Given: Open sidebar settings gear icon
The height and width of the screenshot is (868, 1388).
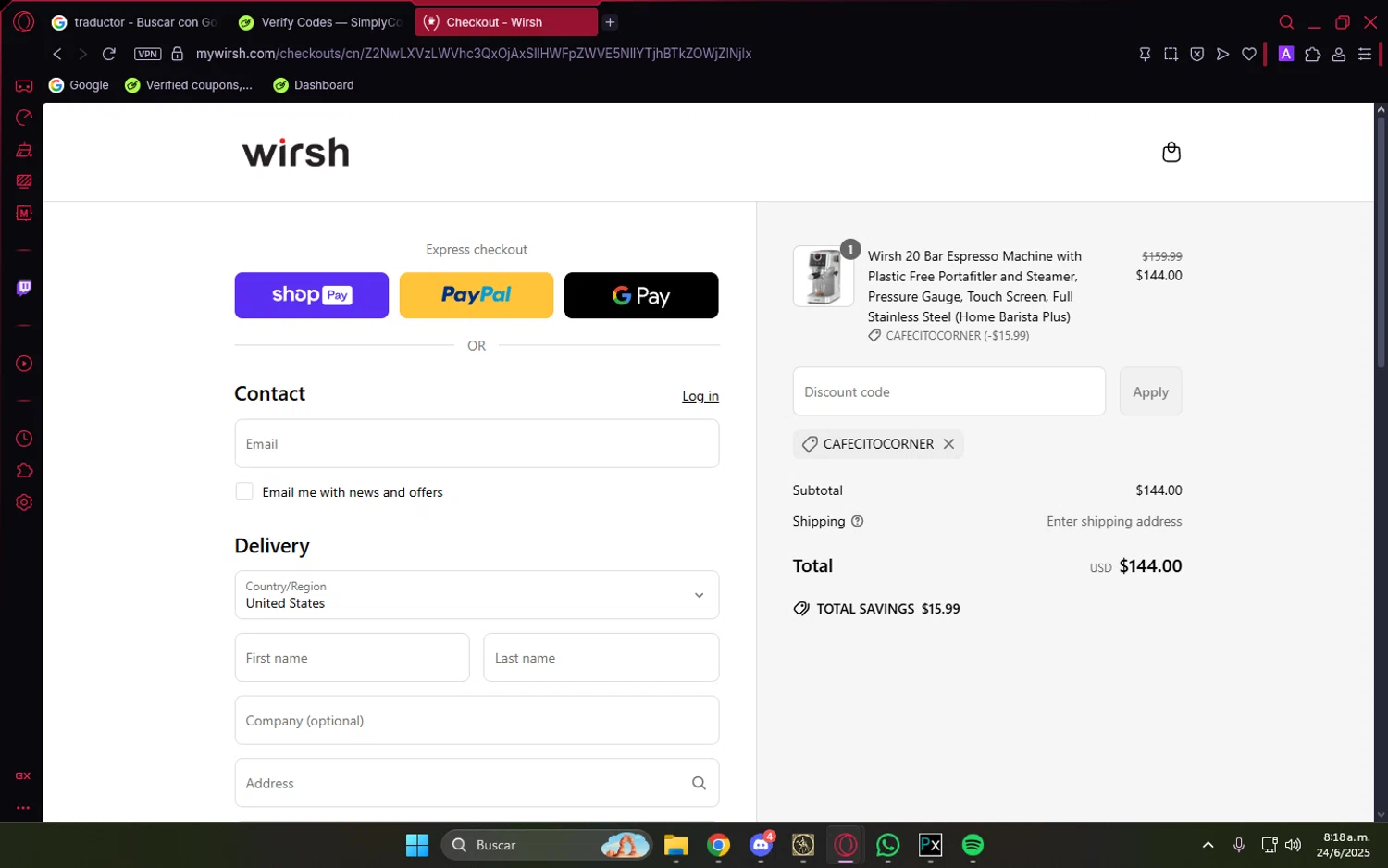Looking at the screenshot, I should 24,502.
